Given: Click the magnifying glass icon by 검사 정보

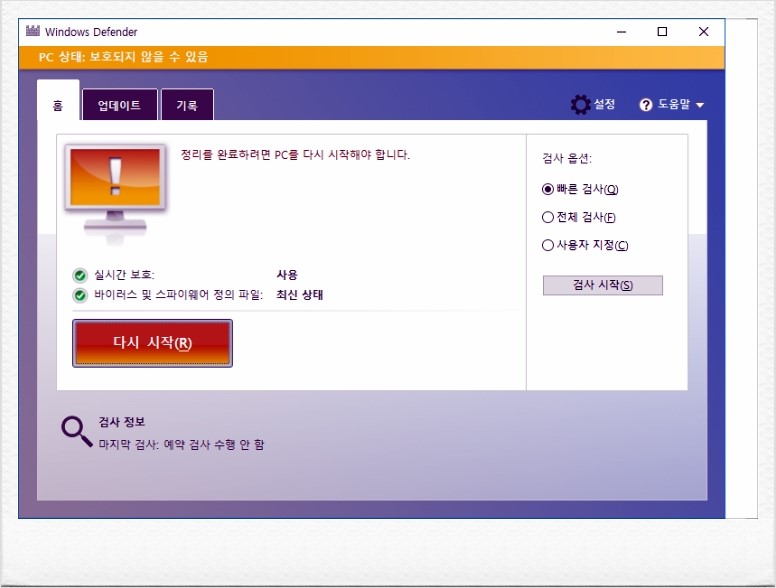Looking at the screenshot, I should 77,432.
